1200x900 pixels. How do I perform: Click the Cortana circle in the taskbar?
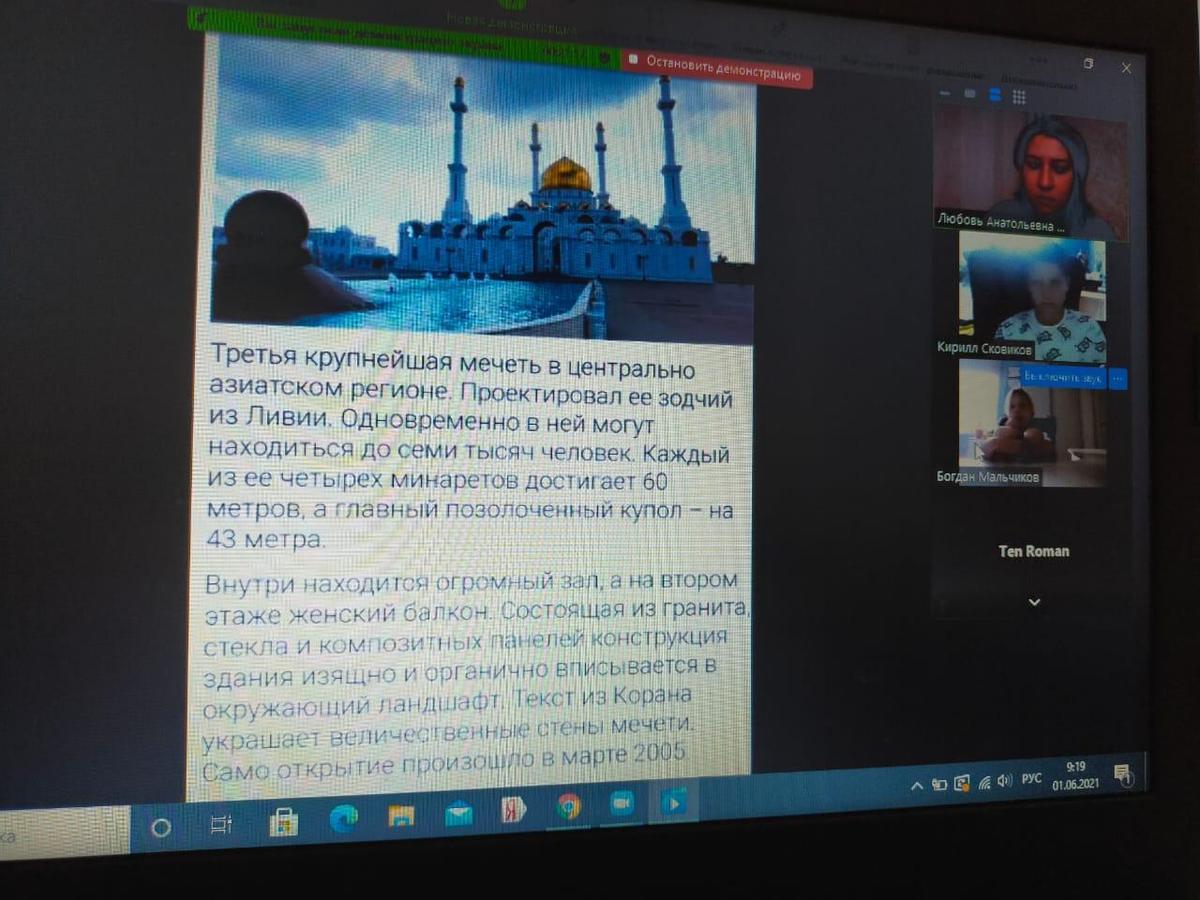pyautogui.click(x=161, y=829)
